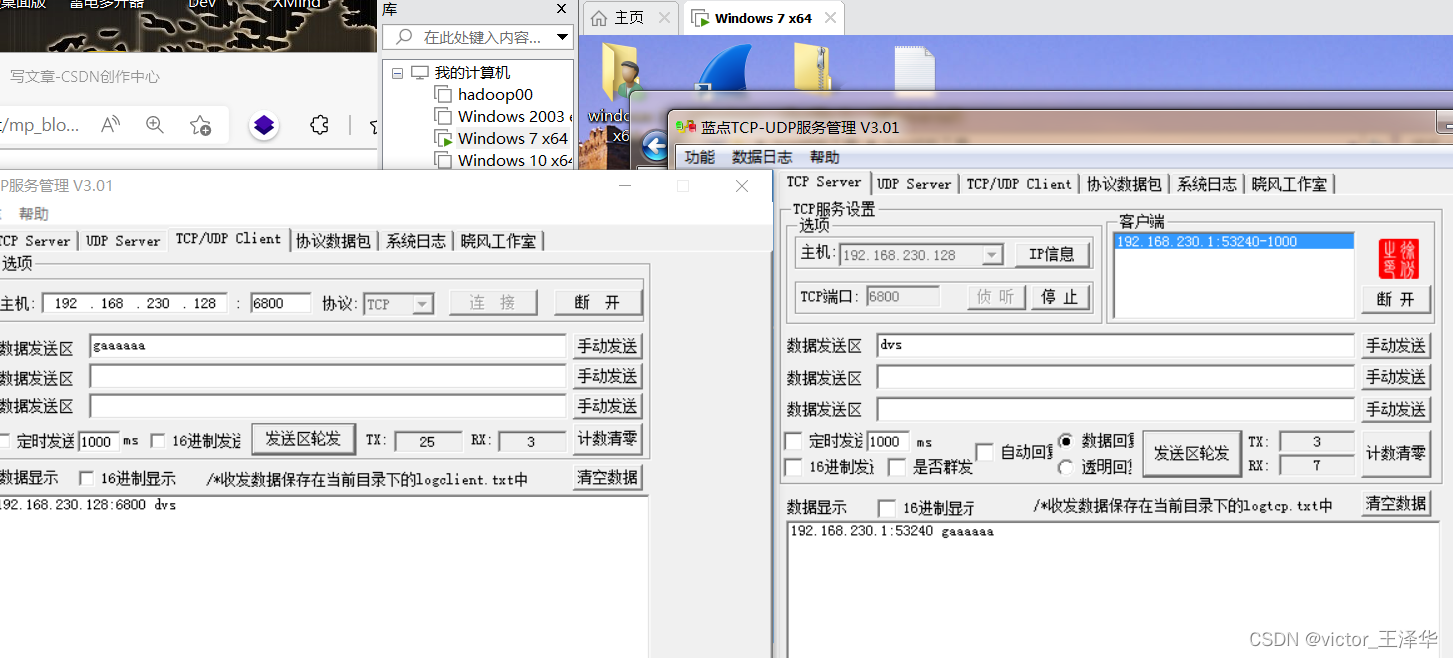Click 手动发送 next to gaaaaaa
The width and height of the screenshot is (1453, 658).
pyautogui.click(x=607, y=346)
